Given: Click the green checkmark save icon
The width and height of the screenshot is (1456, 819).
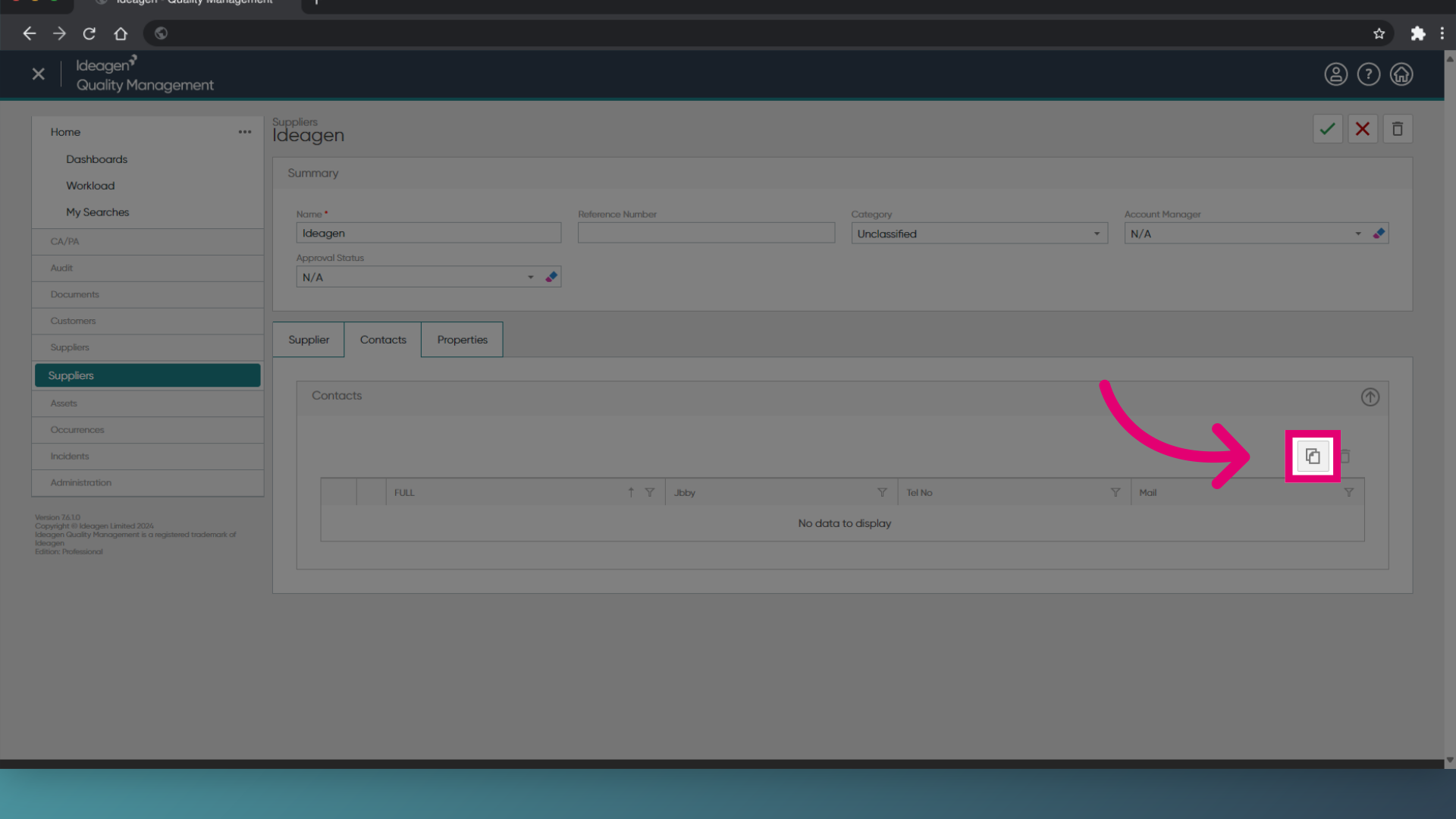Looking at the screenshot, I should 1327,129.
